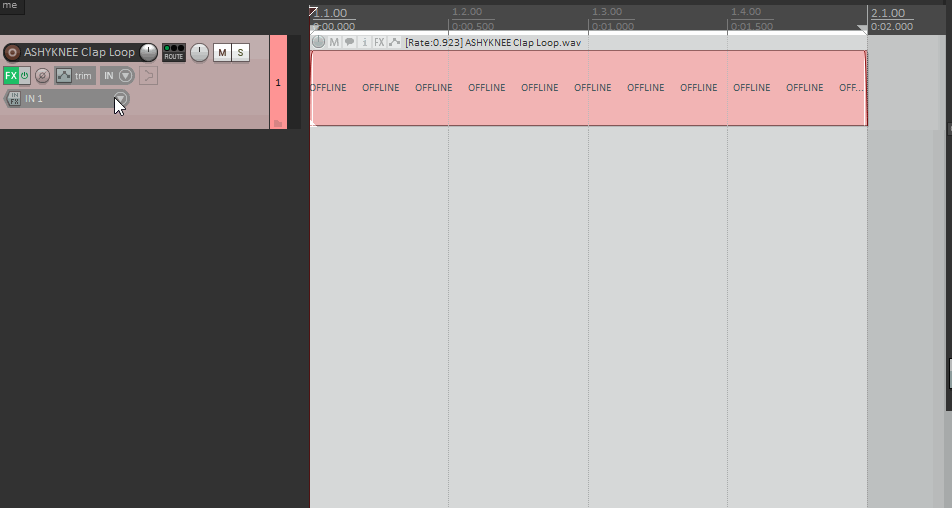
Task: Expand the IN 1 input selection dropdown
Action: pyautogui.click(x=121, y=98)
